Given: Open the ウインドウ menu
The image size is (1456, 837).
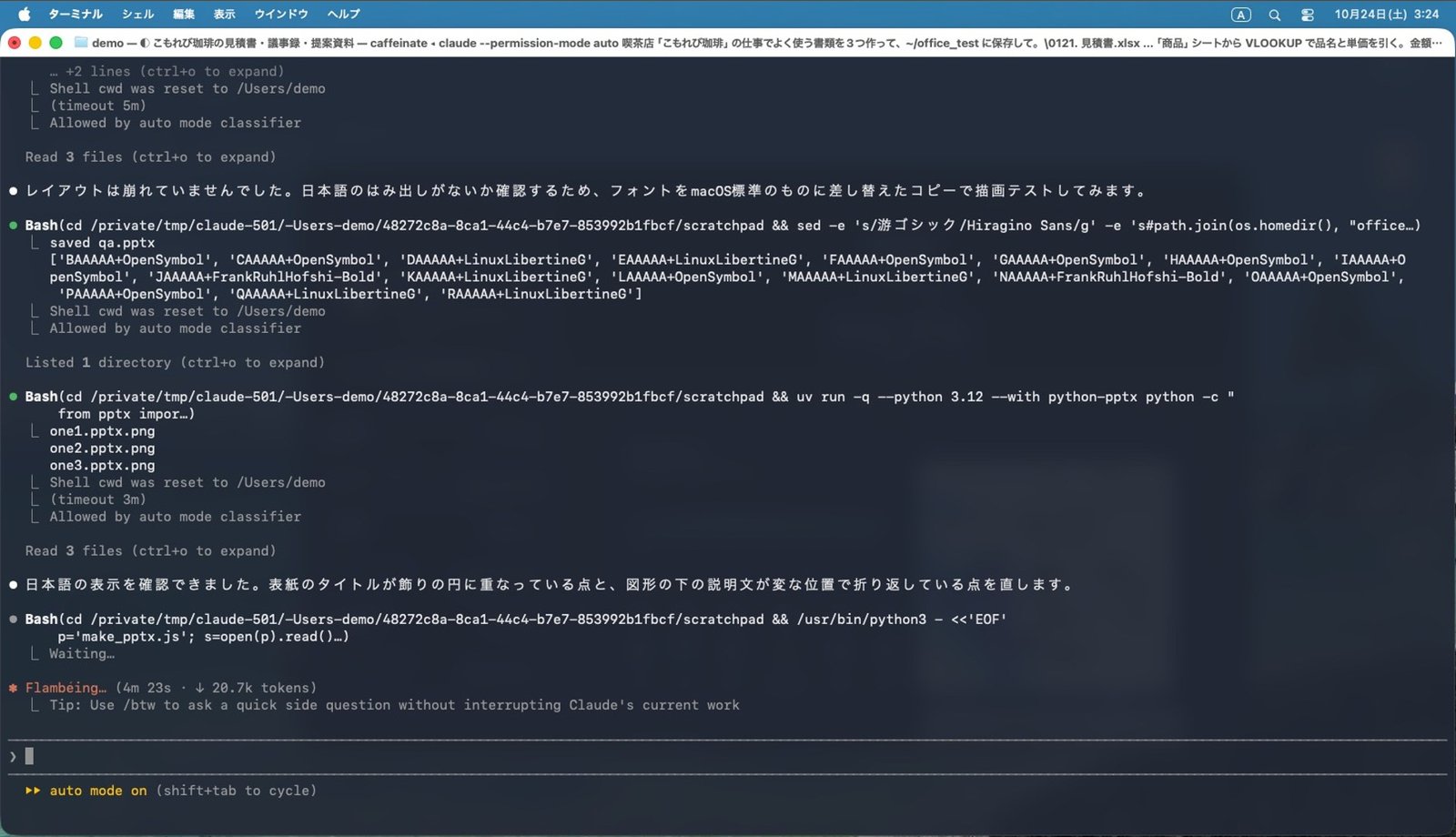Looking at the screenshot, I should (x=281, y=14).
